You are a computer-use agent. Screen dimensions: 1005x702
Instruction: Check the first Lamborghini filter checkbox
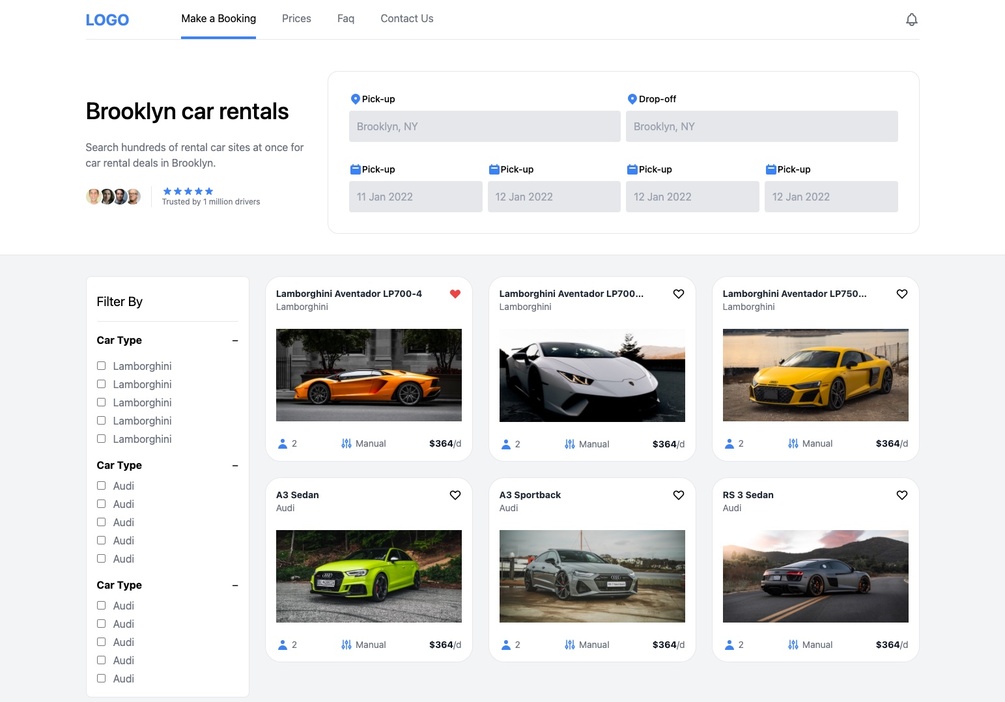click(101, 365)
